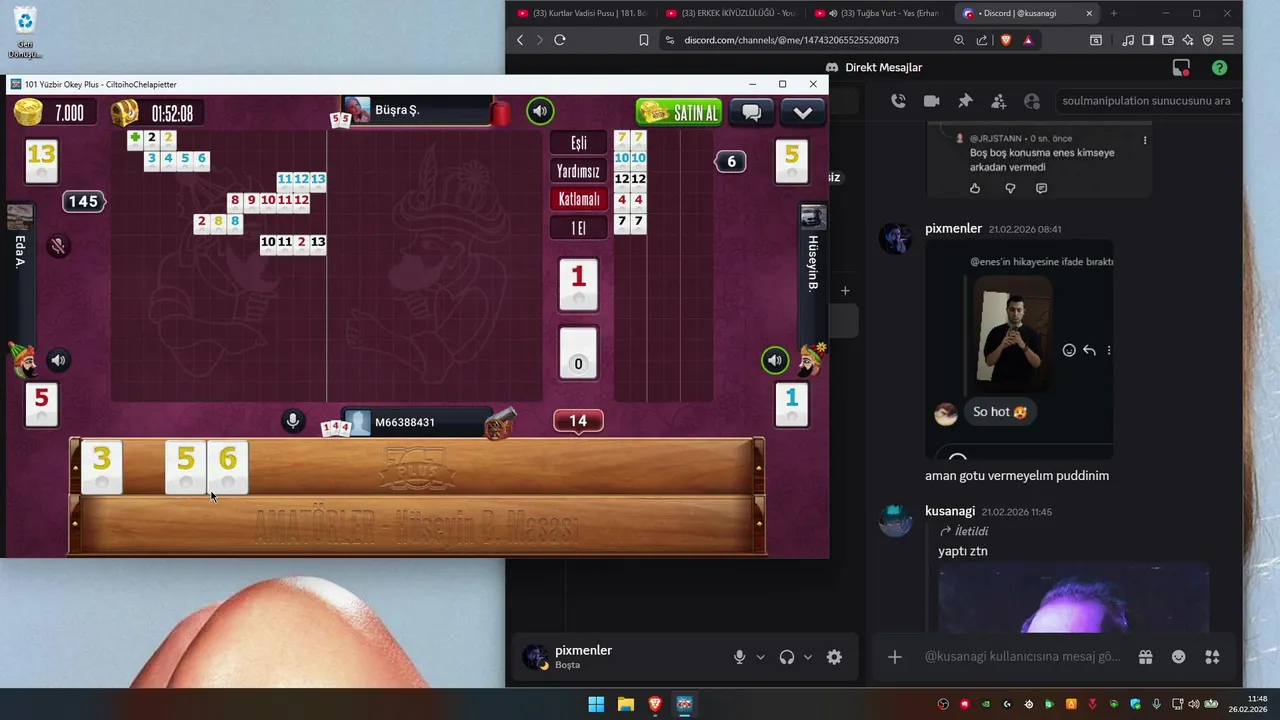Click the SATIN AL purchase button
Image resolution: width=1280 pixels, height=720 pixels.
coord(679,112)
